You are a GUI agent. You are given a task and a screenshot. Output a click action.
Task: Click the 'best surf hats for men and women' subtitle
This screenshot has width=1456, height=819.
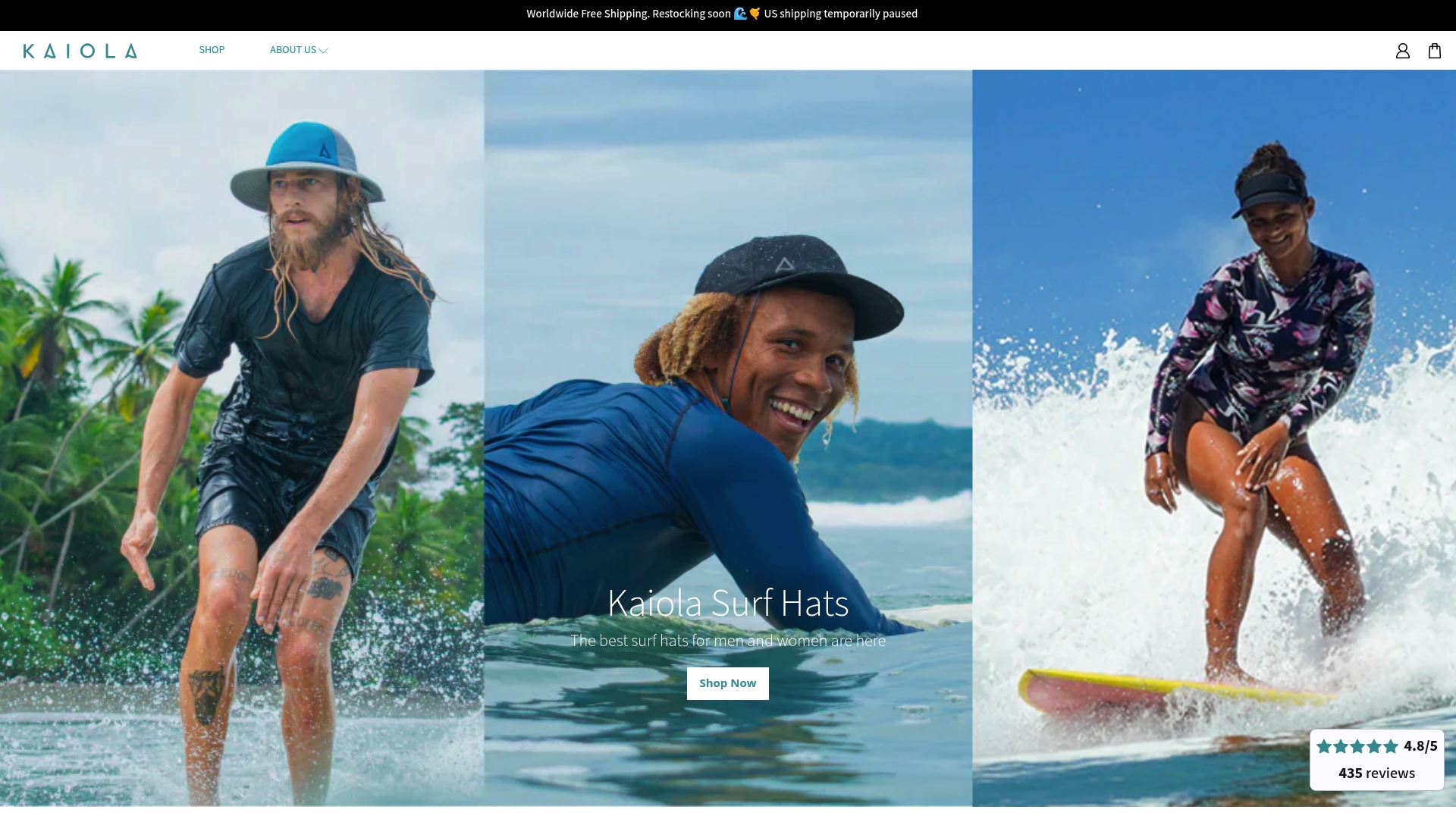pos(728,641)
